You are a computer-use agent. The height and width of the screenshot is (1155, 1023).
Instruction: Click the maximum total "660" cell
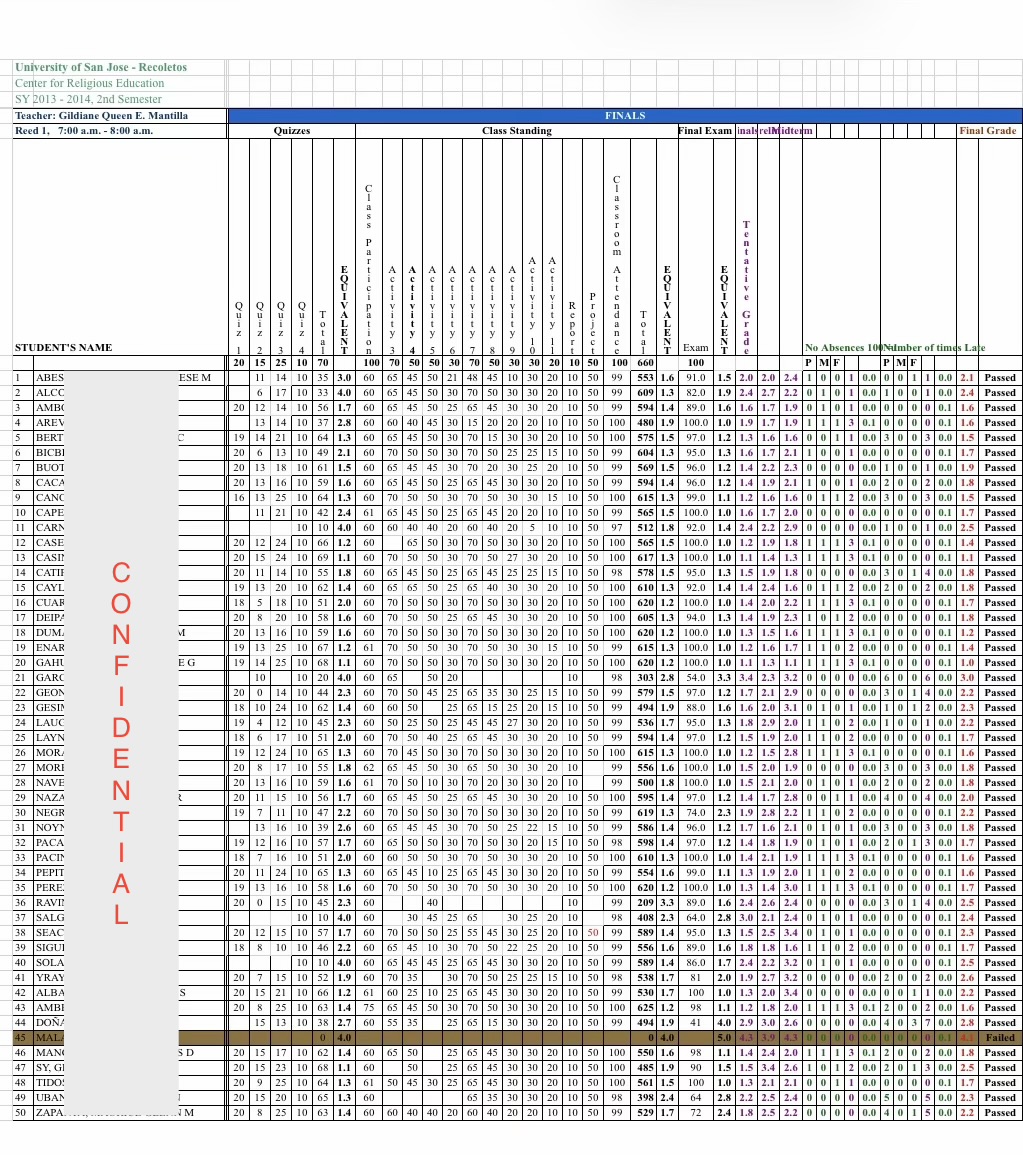pos(645,362)
